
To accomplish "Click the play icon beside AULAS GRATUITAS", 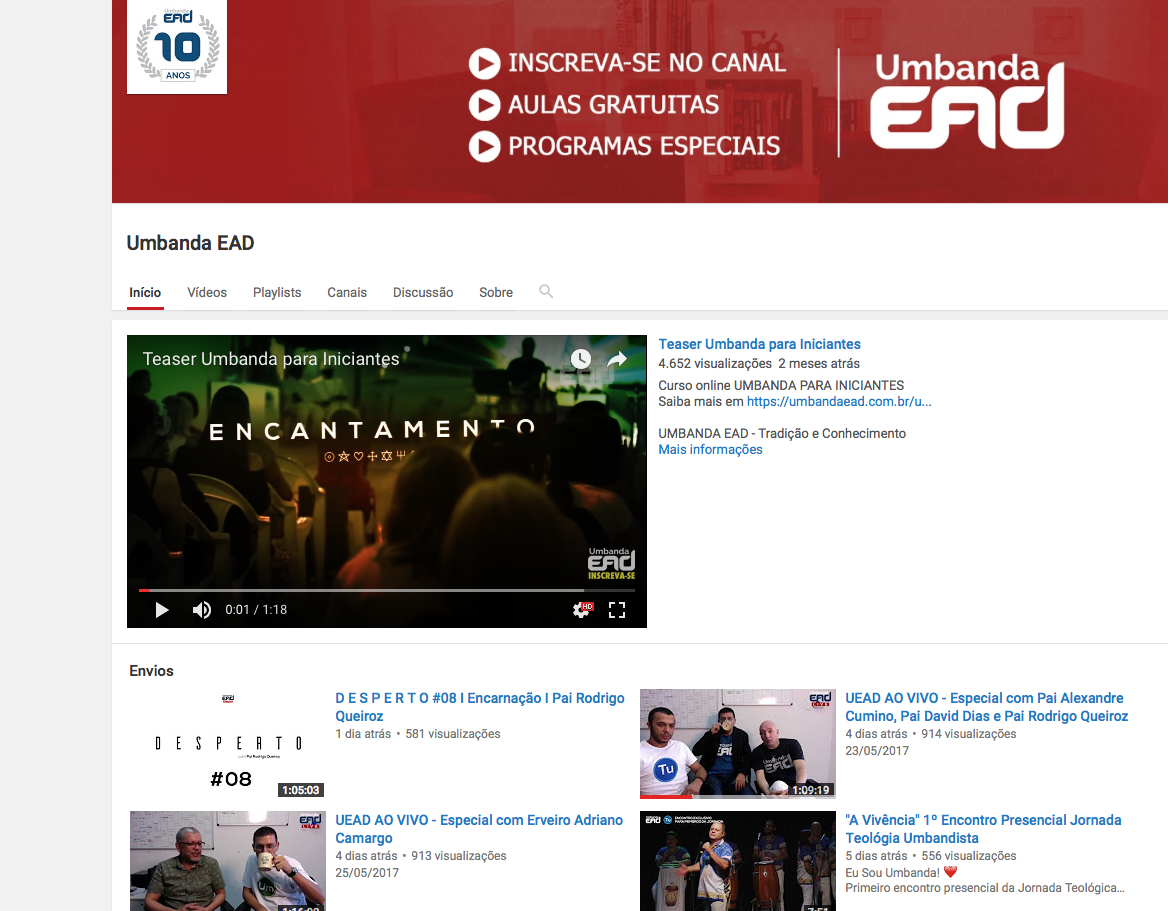I will (484, 105).
